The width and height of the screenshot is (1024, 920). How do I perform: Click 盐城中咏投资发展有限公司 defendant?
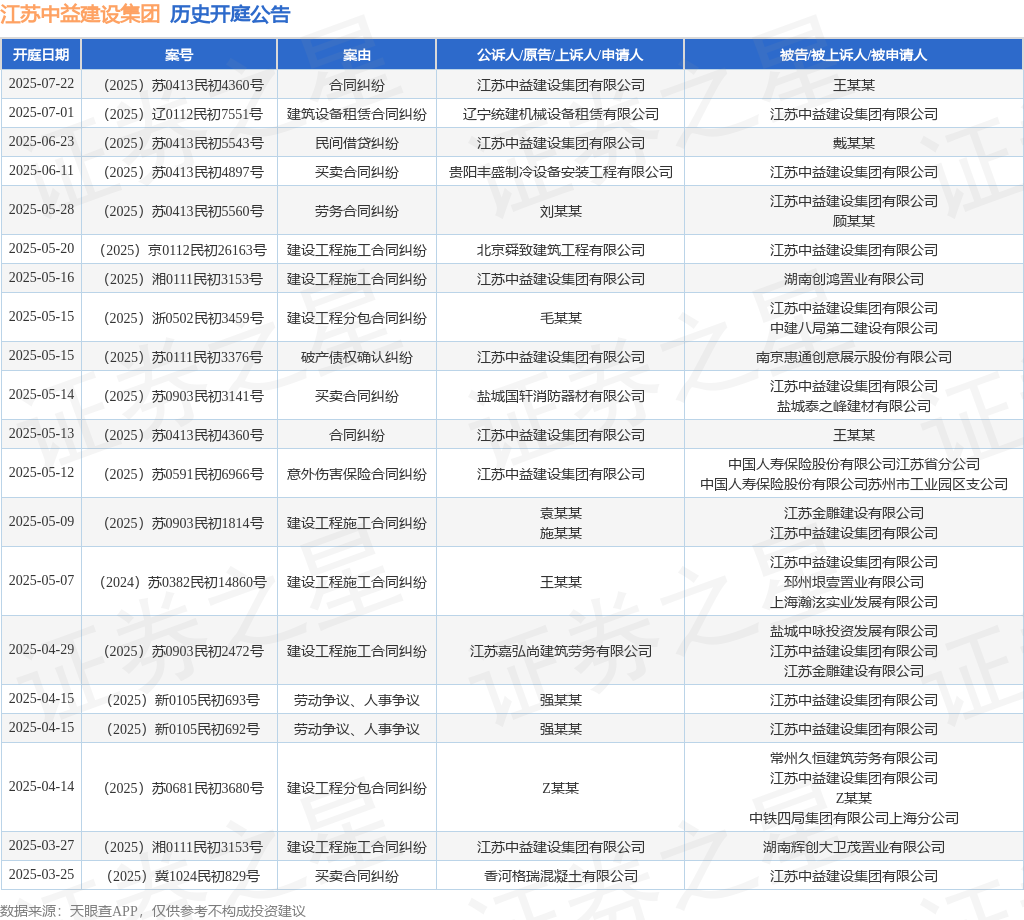tap(854, 631)
